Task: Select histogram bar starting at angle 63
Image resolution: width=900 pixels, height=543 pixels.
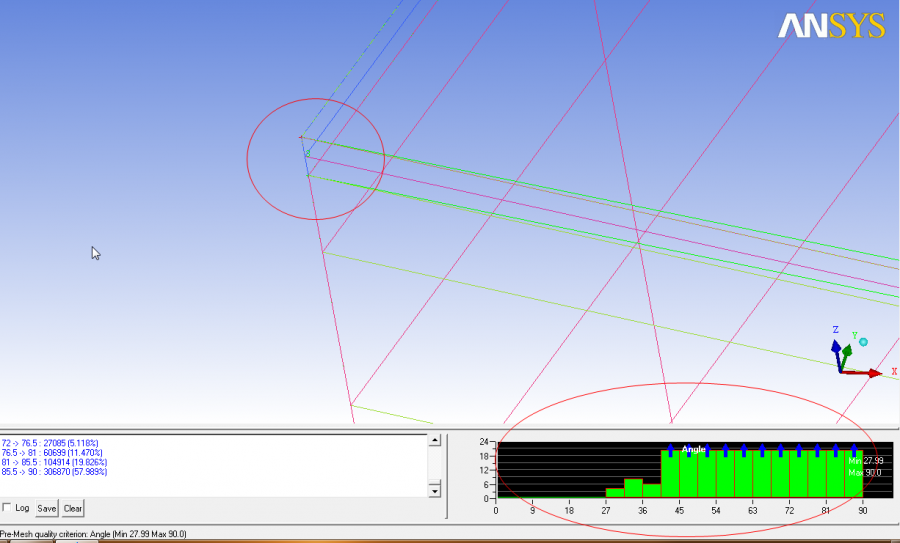Action: pyautogui.click(x=762, y=474)
